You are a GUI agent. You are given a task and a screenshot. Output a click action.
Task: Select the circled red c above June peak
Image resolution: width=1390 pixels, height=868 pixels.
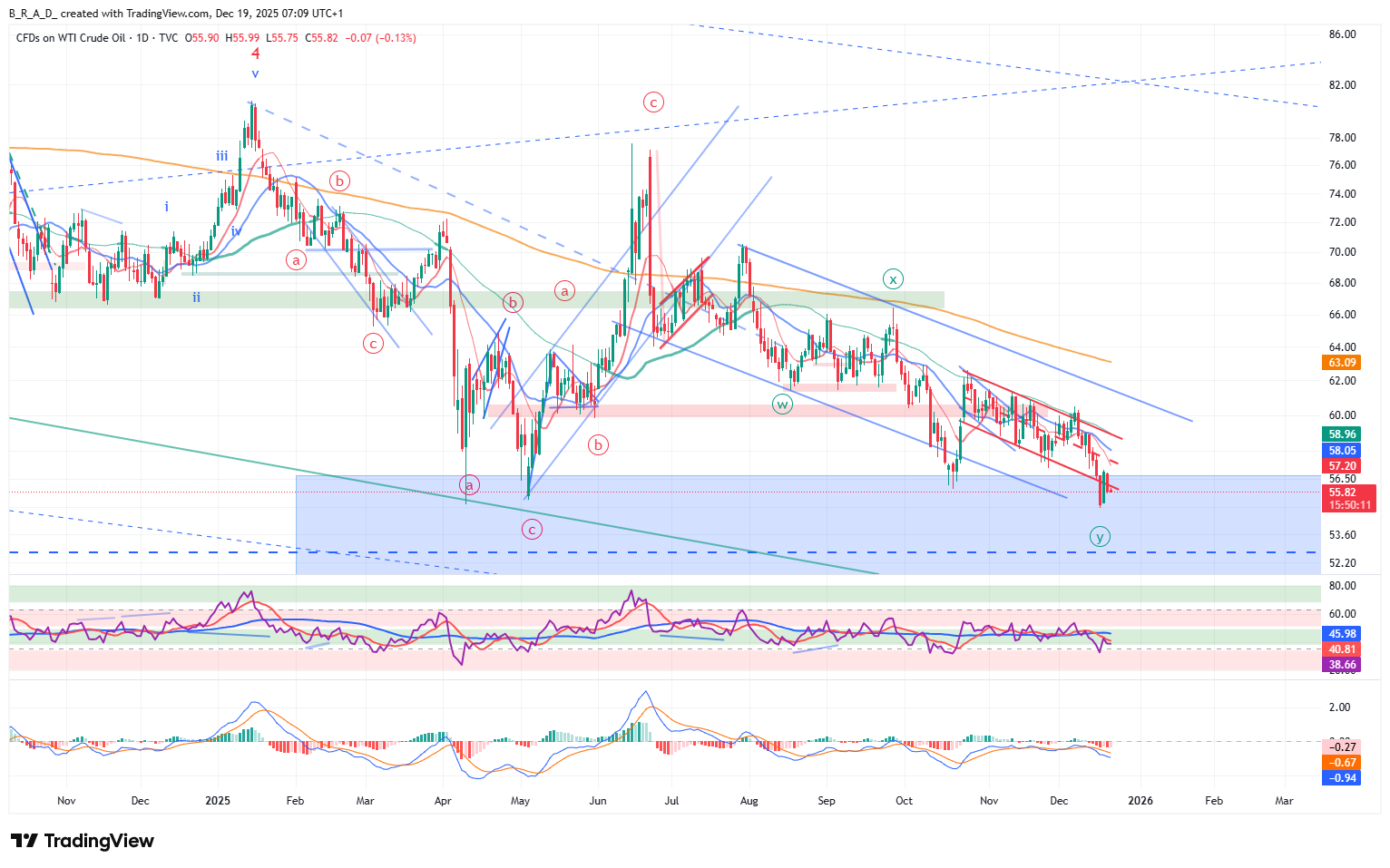point(653,102)
